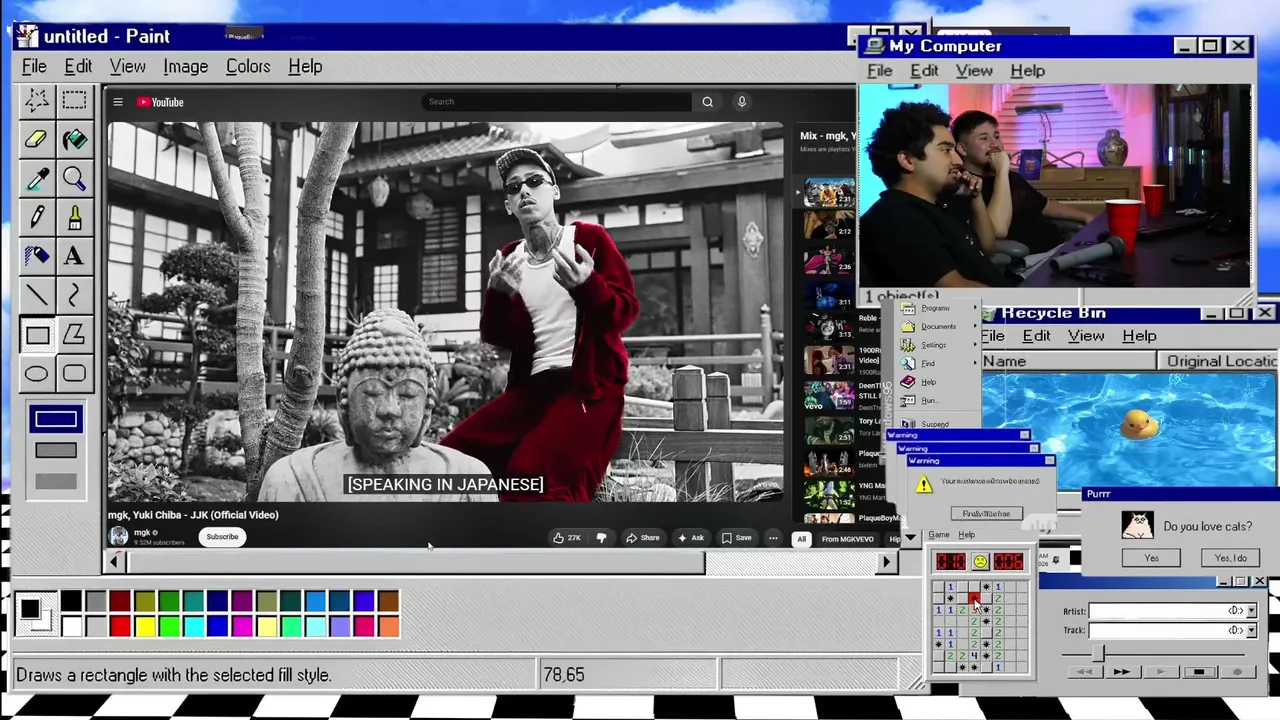Image resolution: width=1280 pixels, height=720 pixels.
Task: Click the YouTube search input field
Action: pos(558,102)
